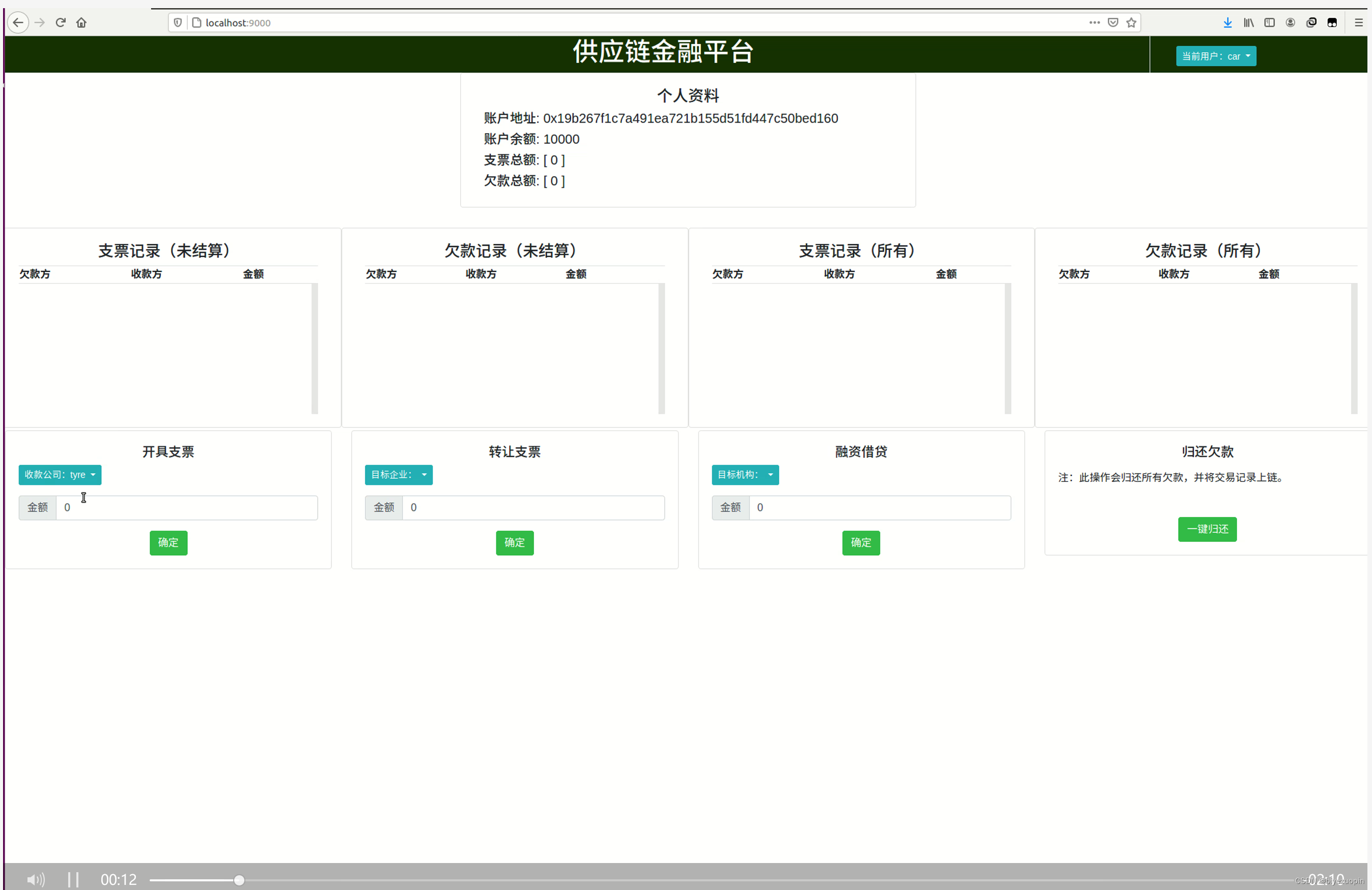The width and height of the screenshot is (1372, 890).
Task: Toggle the browser sidebar icon
Action: click(x=1269, y=22)
